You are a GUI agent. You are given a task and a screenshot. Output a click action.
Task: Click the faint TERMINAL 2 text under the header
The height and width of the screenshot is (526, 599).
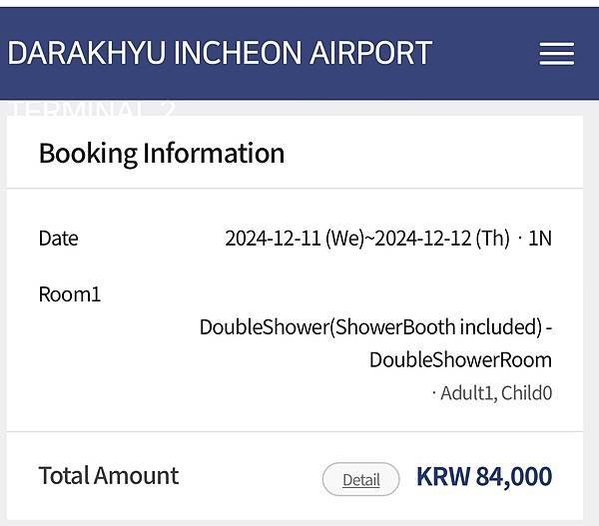(92, 108)
